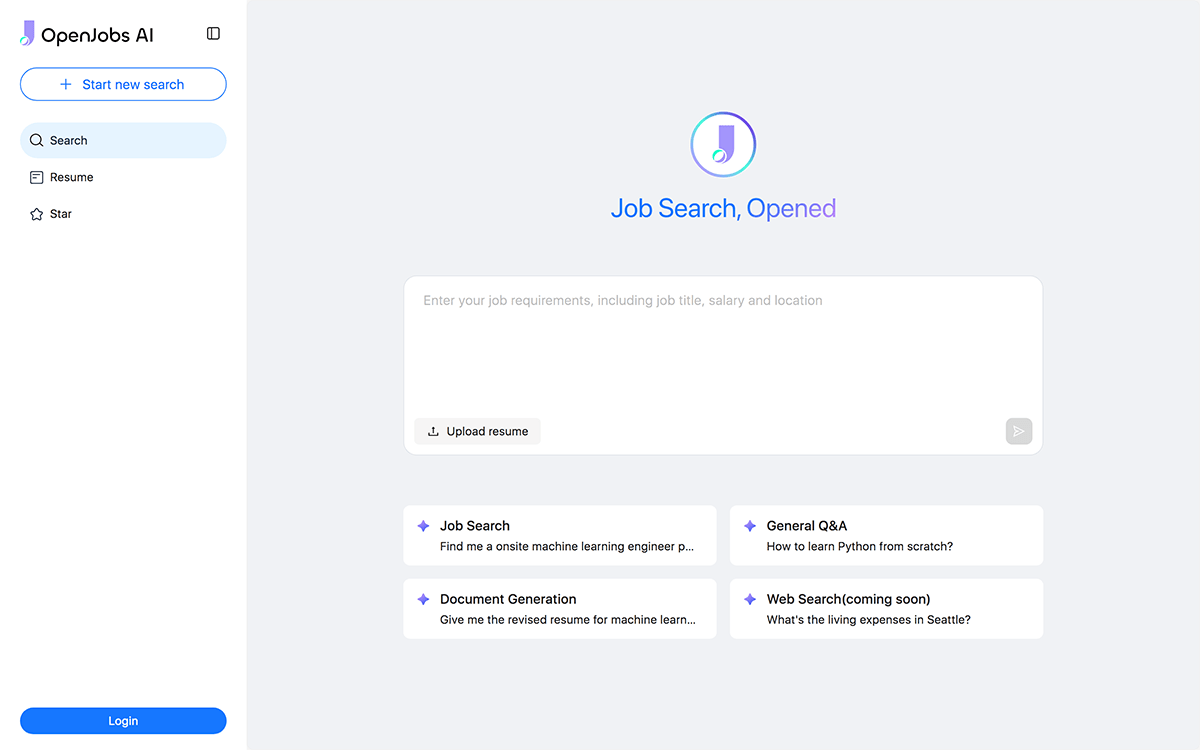
Task: Open the Job Search suggestion card
Action: [559, 535]
